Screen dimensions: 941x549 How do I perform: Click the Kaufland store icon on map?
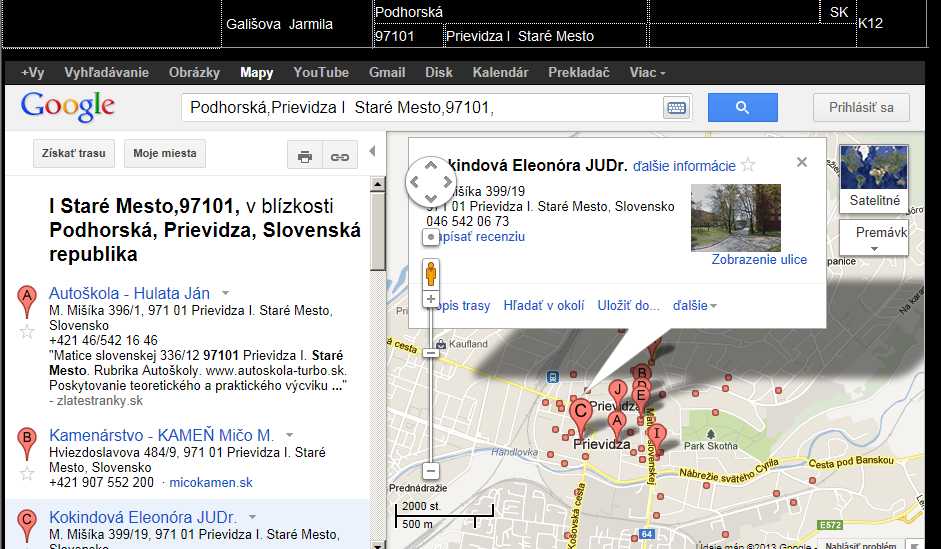point(441,344)
